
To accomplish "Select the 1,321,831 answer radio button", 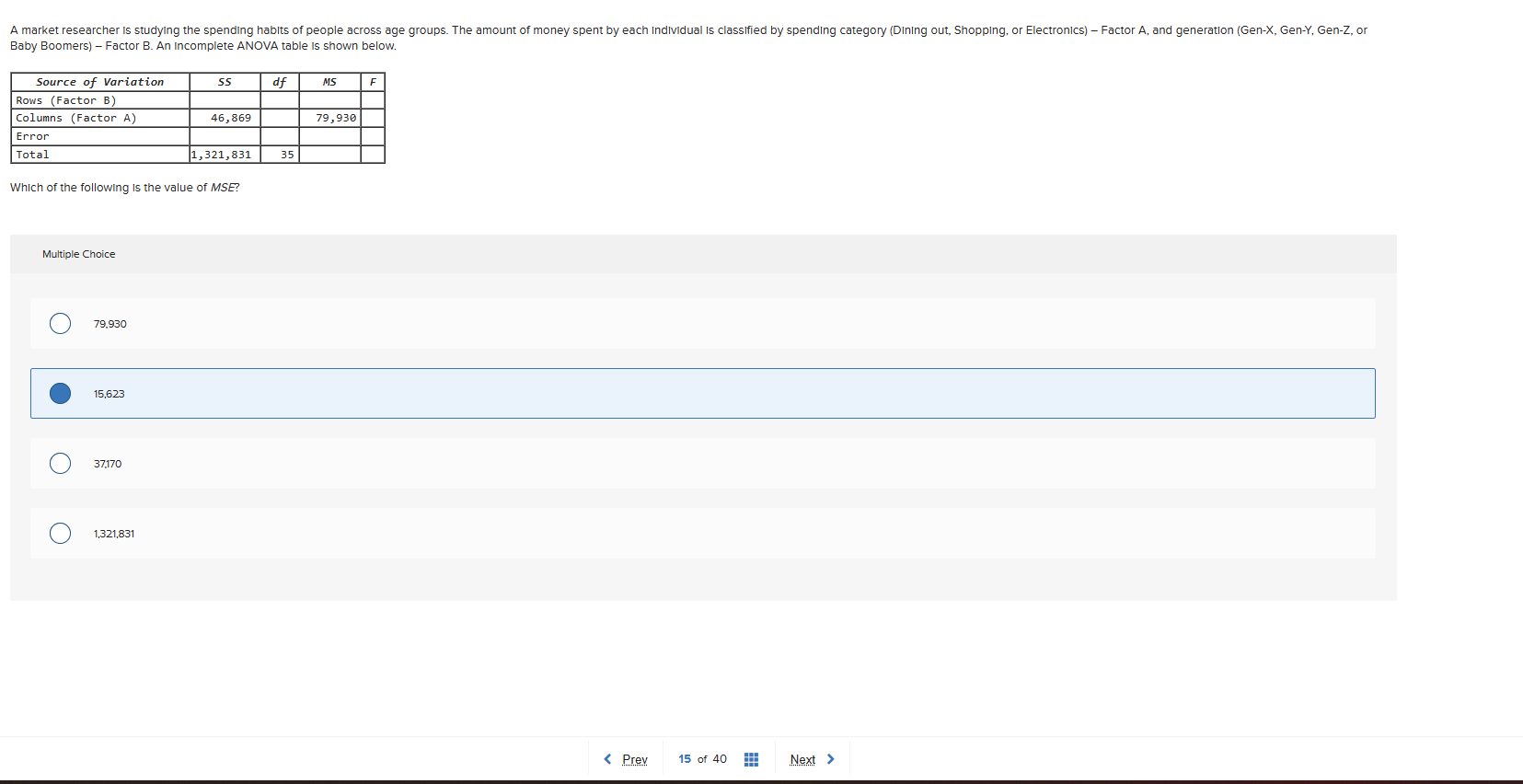I will (x=60, y=534).
